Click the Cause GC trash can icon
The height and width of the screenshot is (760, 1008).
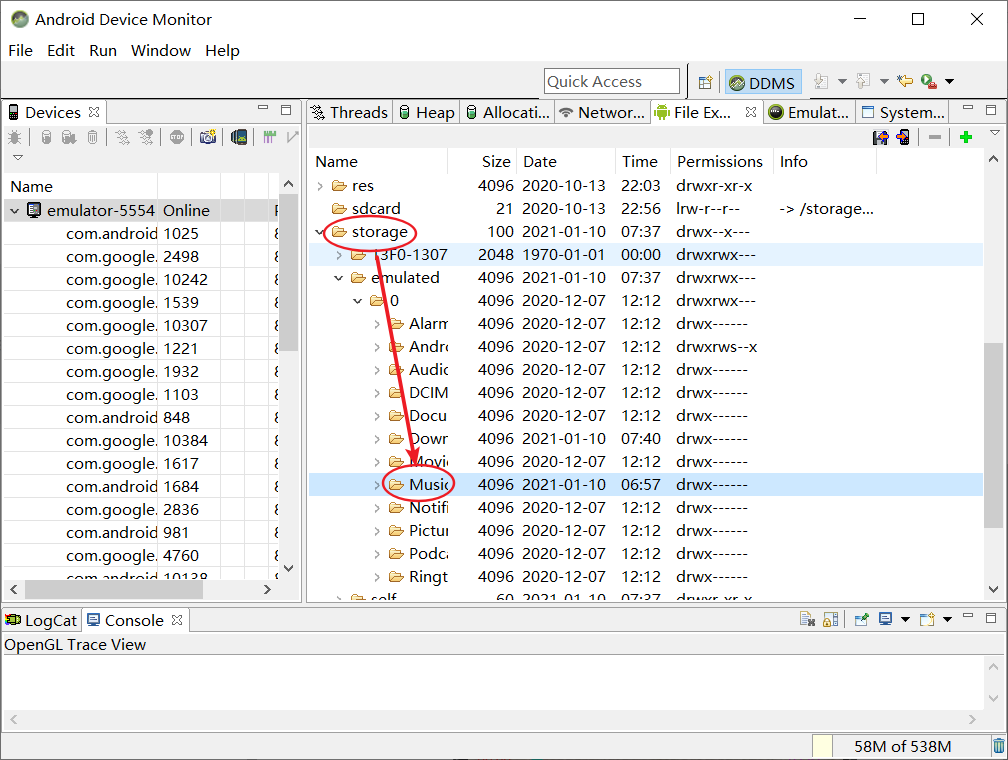93,137
